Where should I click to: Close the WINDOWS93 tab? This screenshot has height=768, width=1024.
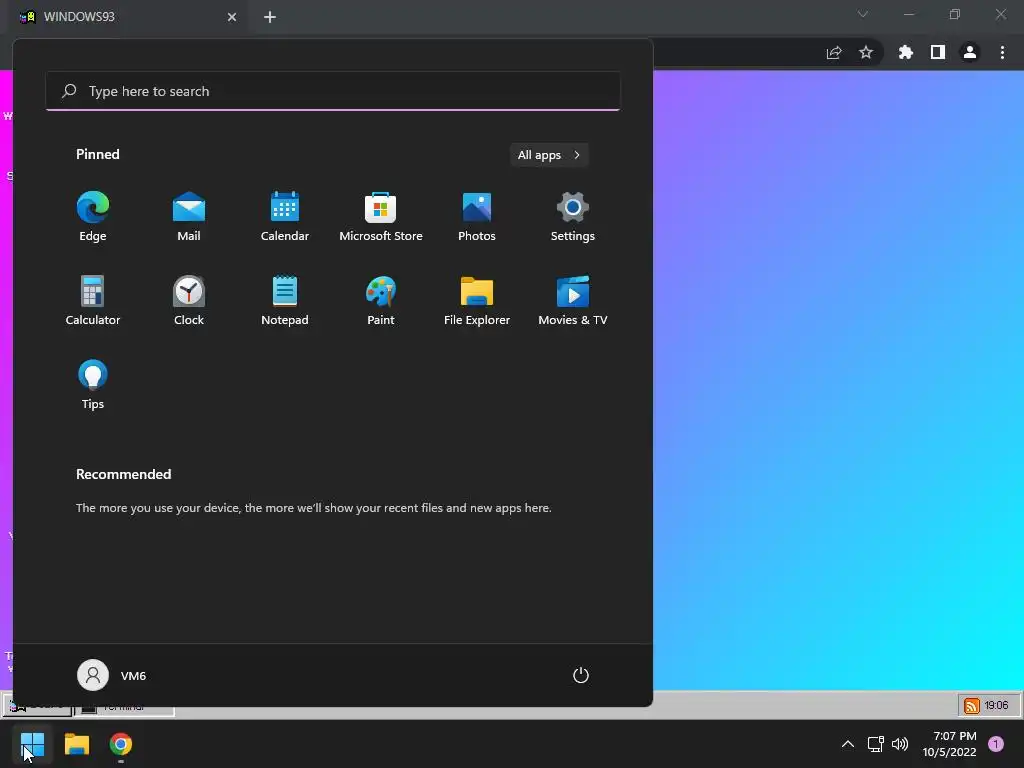pos(232,17)
